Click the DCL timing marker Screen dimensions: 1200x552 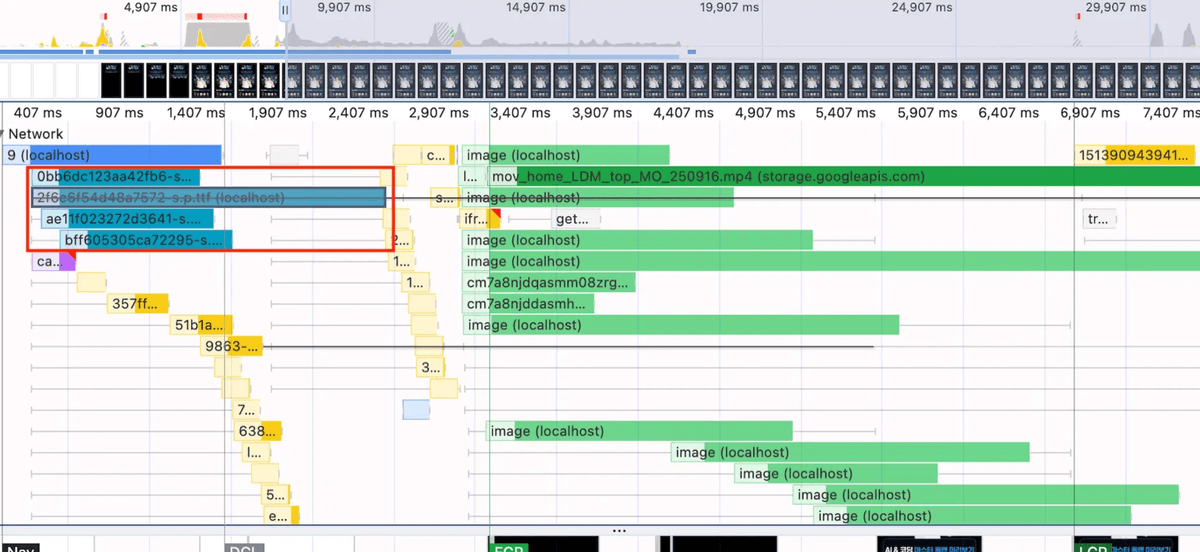(240, 546)
